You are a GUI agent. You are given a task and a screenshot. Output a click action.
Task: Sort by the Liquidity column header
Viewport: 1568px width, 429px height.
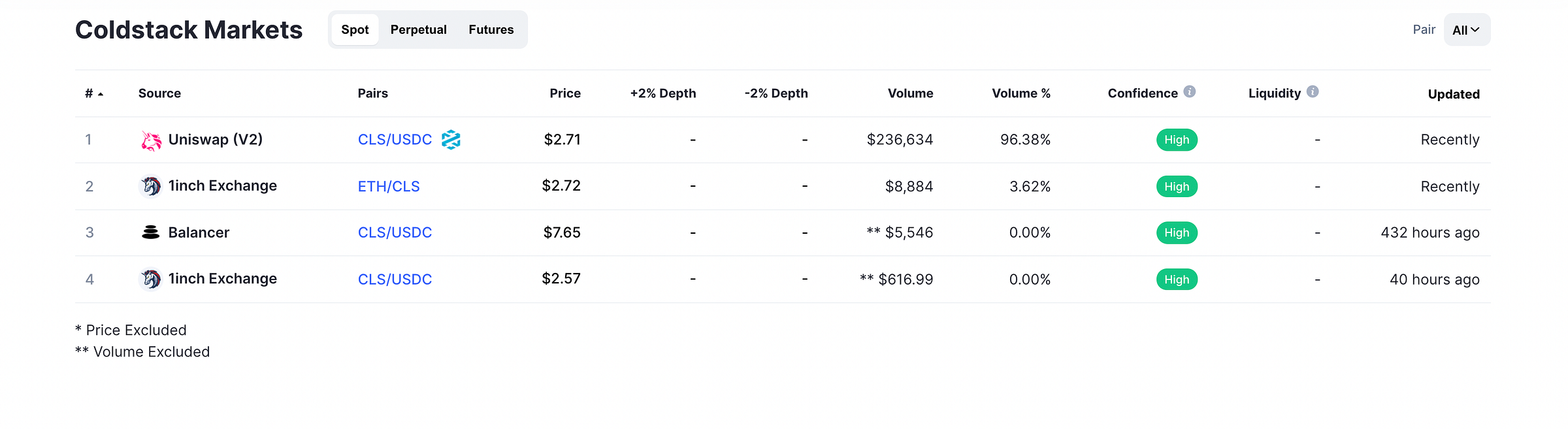[1275, 93]
